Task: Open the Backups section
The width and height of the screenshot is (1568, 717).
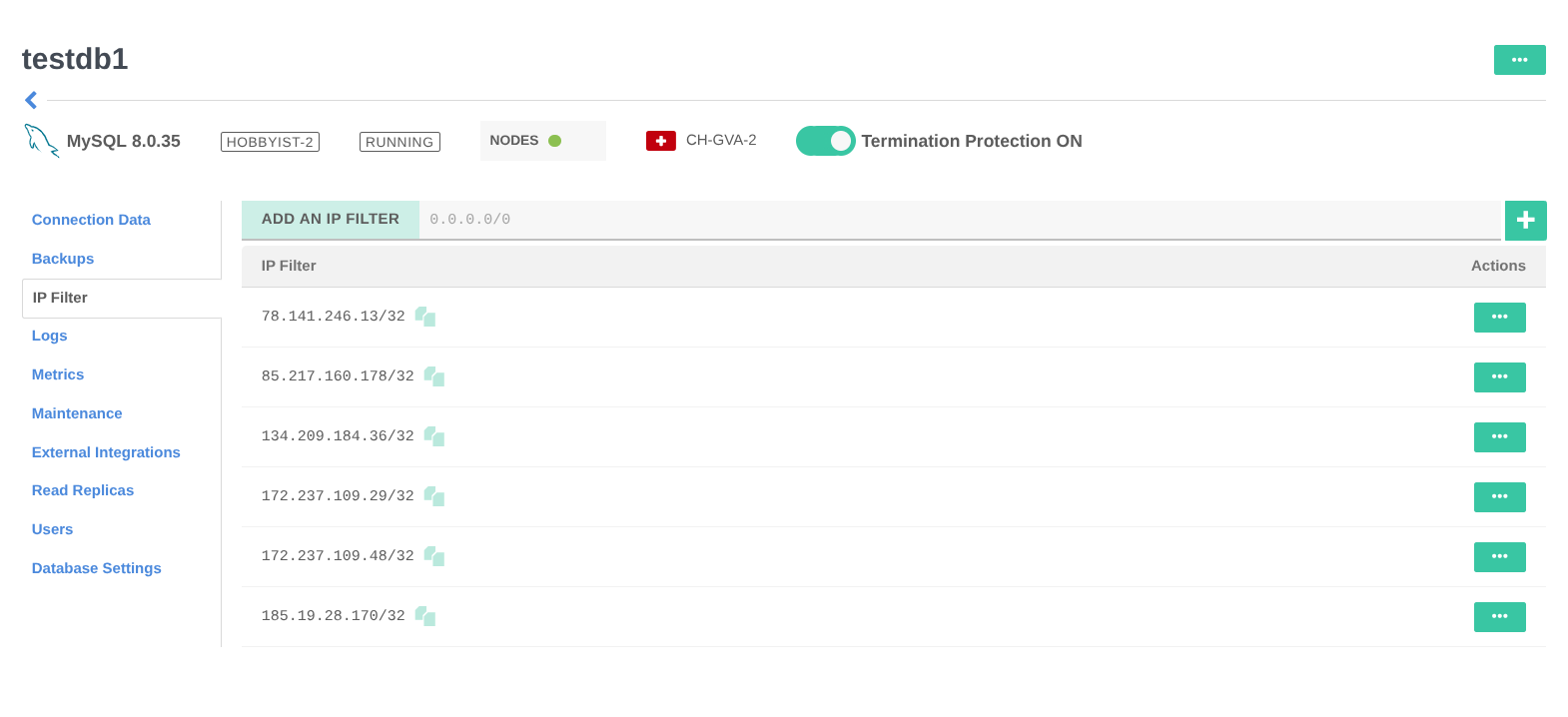Action: (x=63, y=259)
